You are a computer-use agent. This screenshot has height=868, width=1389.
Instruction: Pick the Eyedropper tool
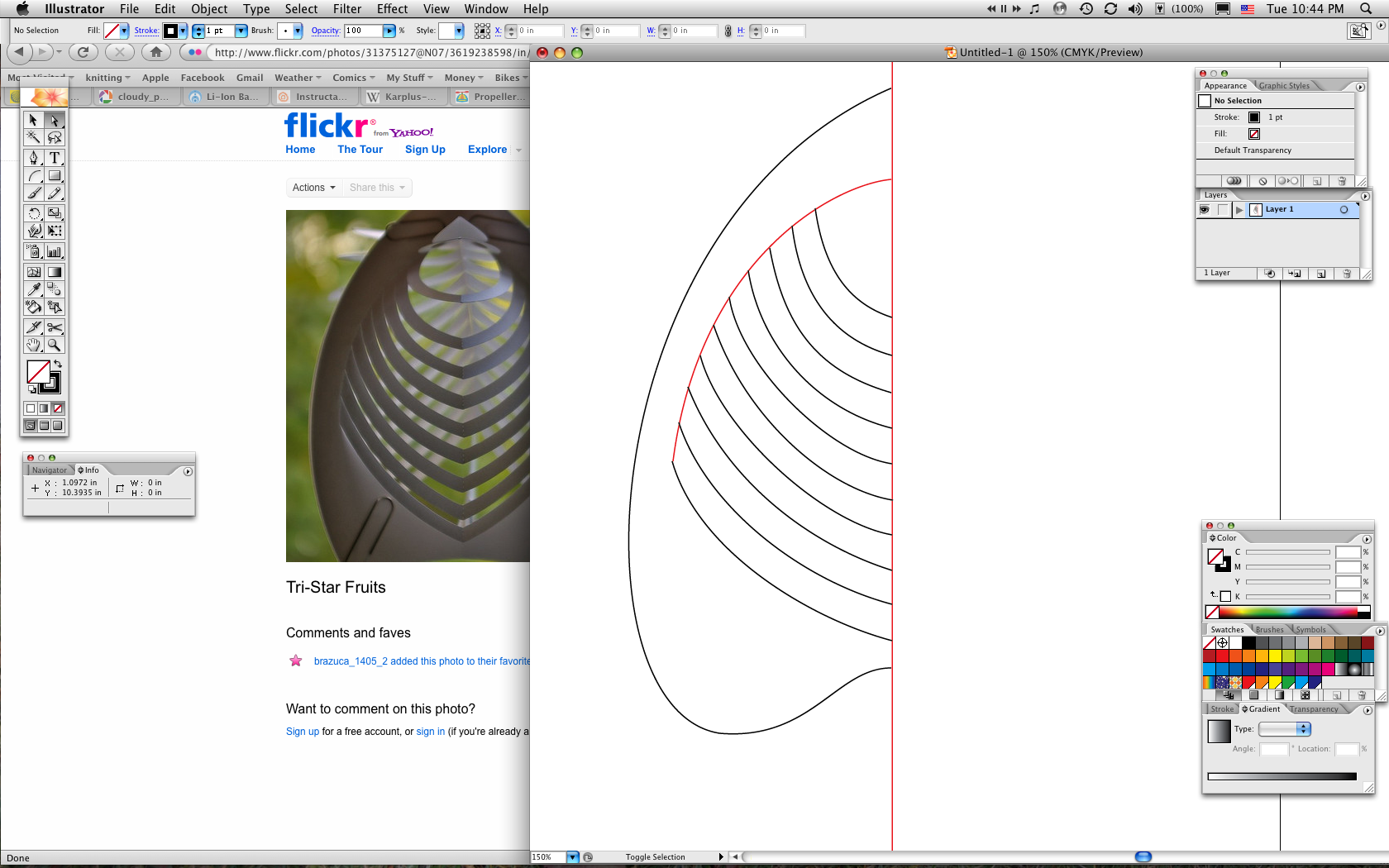coord(33,289)
